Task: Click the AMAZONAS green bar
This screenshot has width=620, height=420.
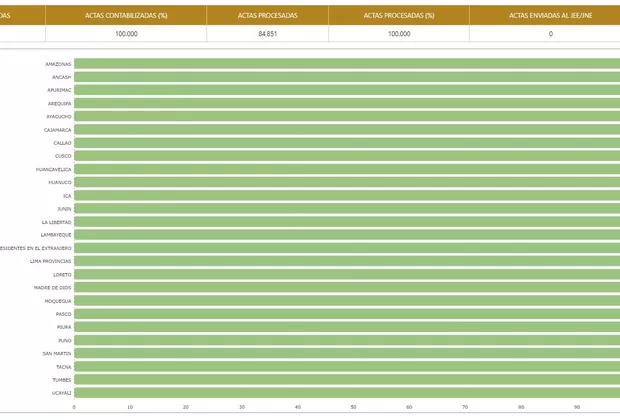Action: tap(346, 64)
